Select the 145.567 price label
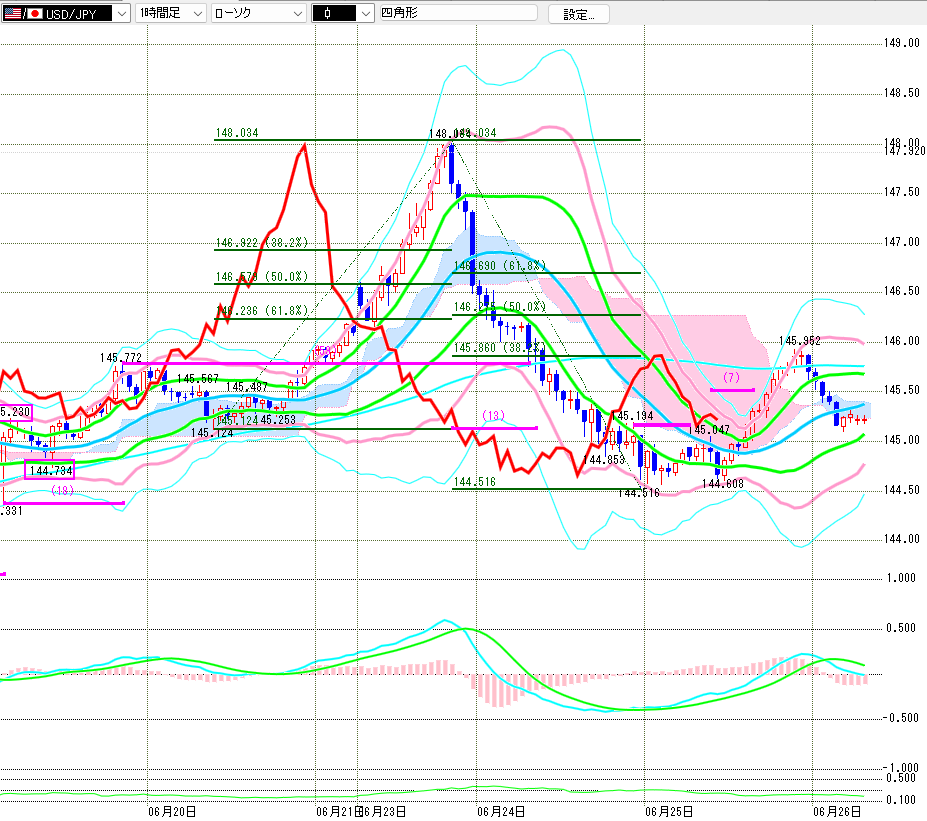 point(198,378)
